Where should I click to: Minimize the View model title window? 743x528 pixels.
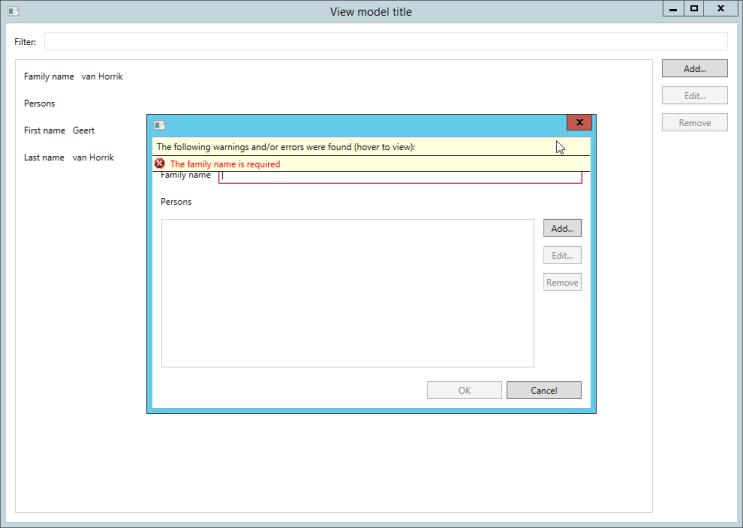673,9
